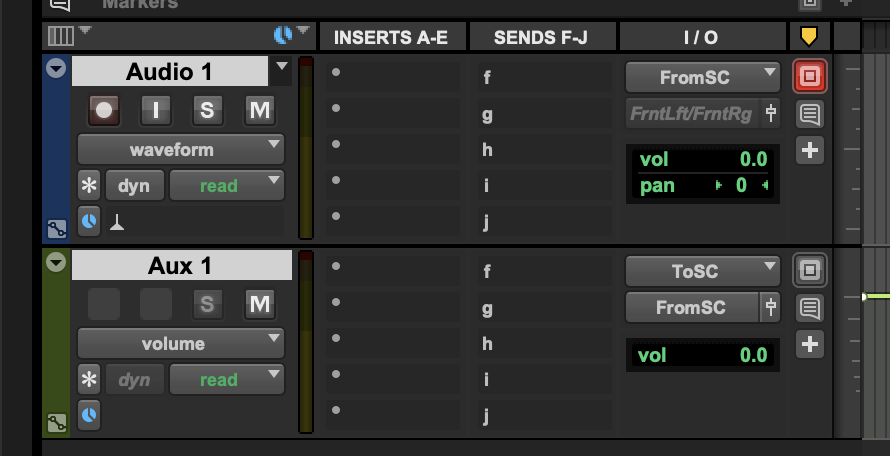The width and height of the screenshot is (890, 456).
Task: Toggle input monitoring on Audio 1
Action: click(x=155, y=110)
